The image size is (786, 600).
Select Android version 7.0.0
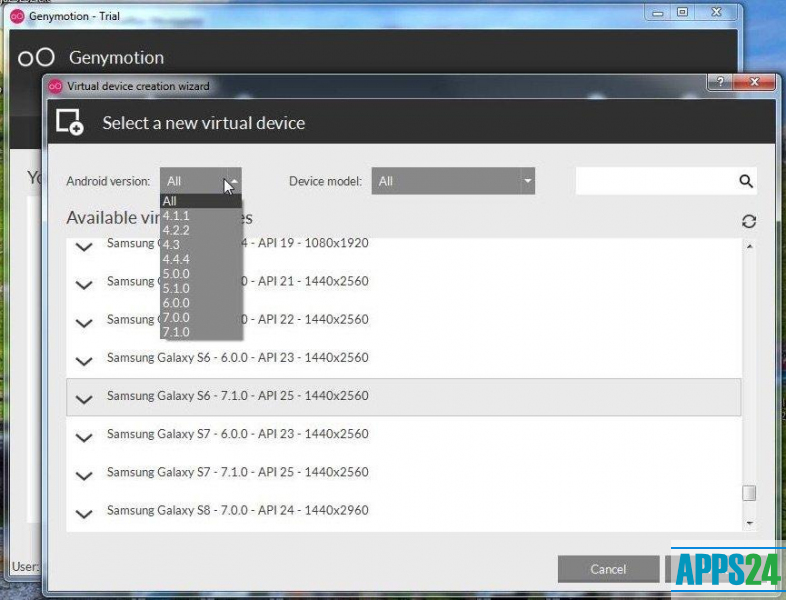pyautogui.click(x=201, y=317)
